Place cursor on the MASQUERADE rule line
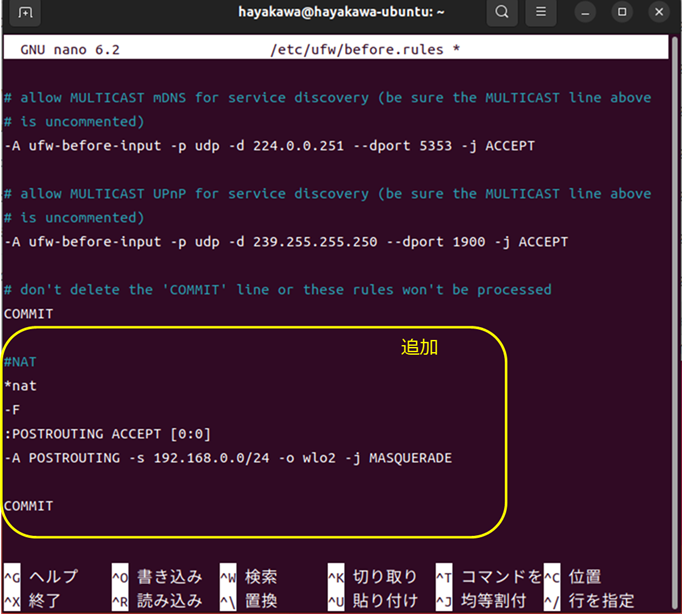This screenshot has width=682, height=614. click(228, 458)
